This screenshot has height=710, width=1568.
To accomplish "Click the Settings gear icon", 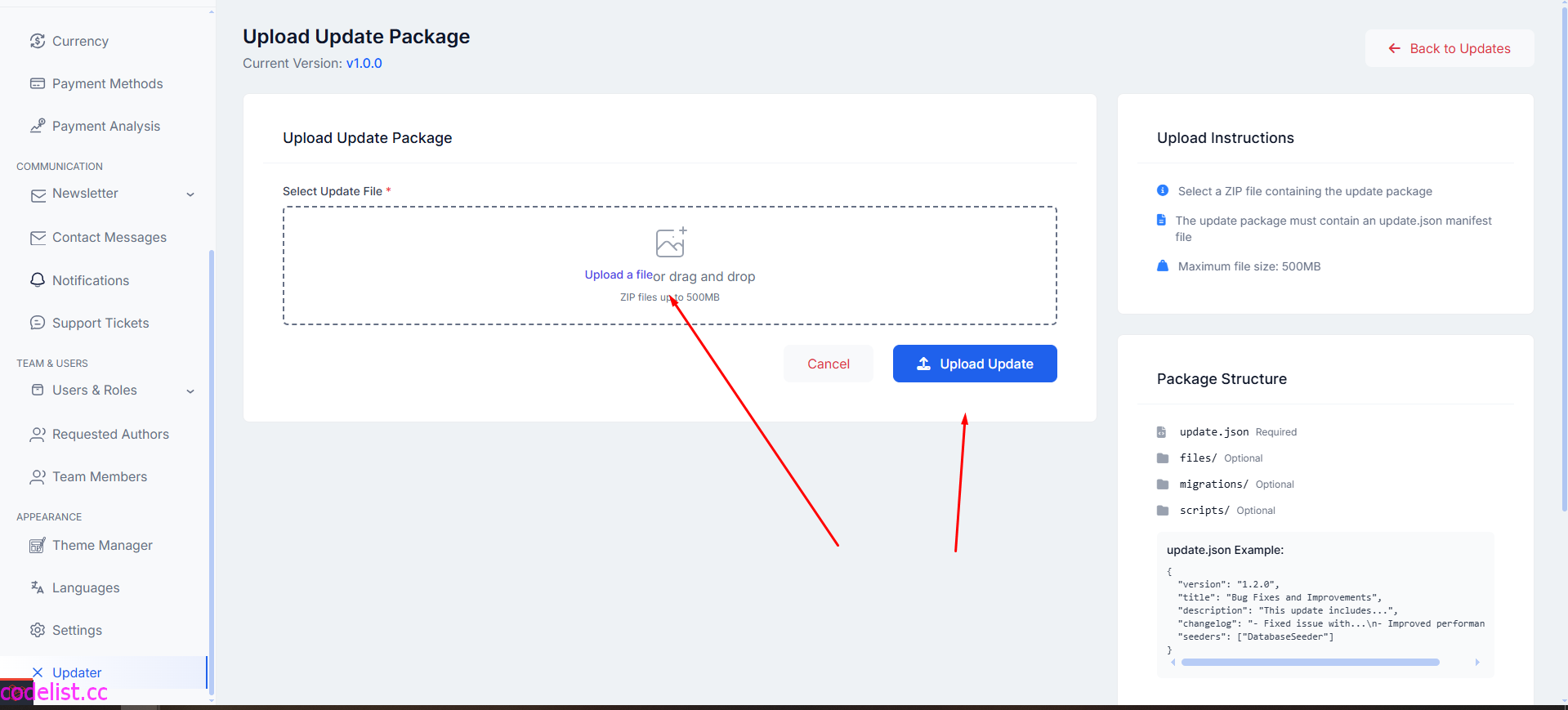I will click(38, 630).
